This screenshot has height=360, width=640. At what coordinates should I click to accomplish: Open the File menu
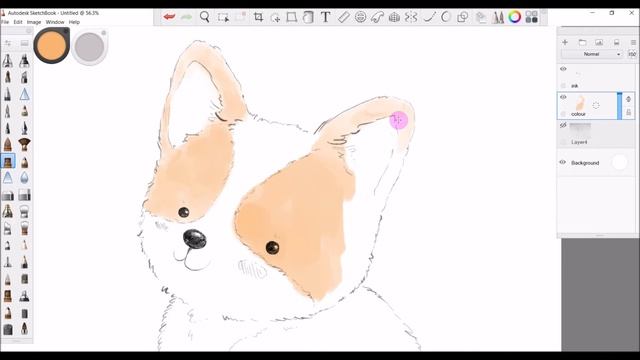click(5, 22)
